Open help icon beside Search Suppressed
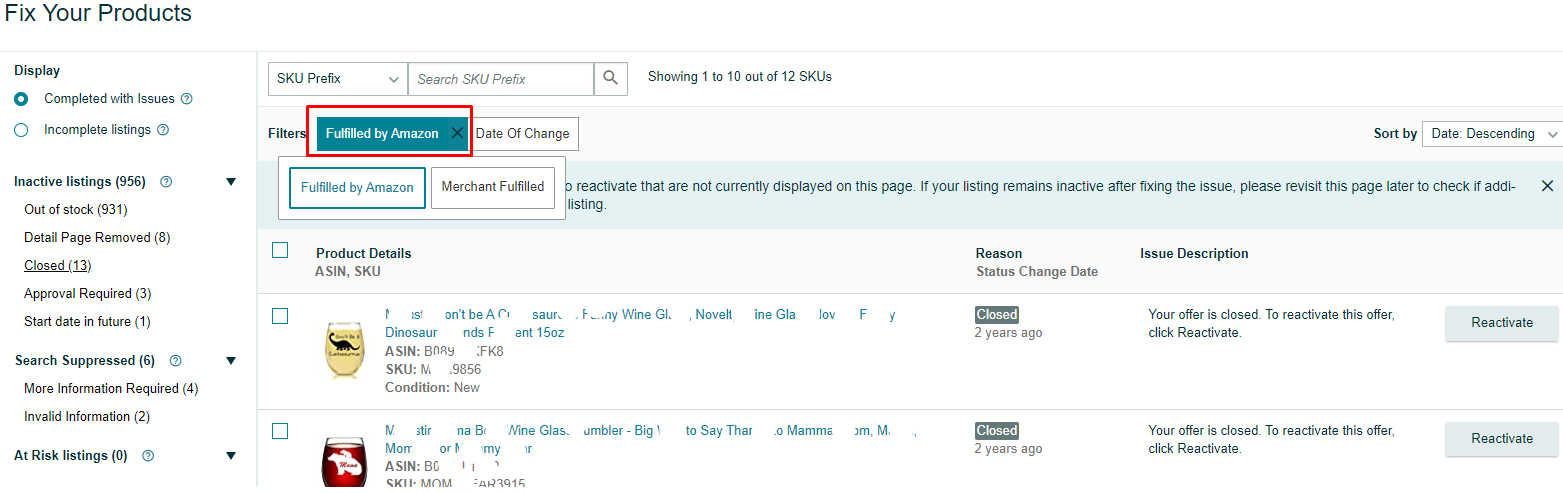This screenshot has height=493, width=1563. (x=176, y=361)
